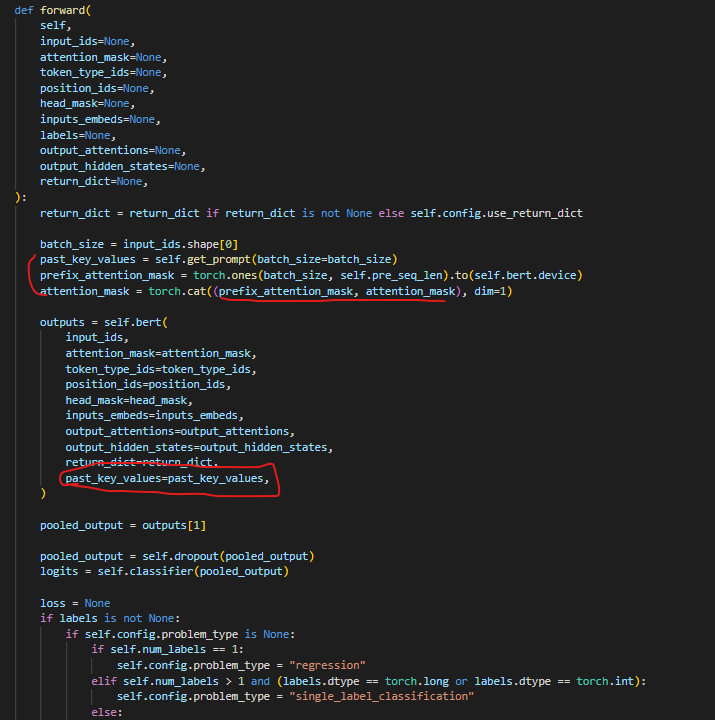Click the 'return_dict=None,' parameter line
The image size is (715, 720).
pos(94,182)
